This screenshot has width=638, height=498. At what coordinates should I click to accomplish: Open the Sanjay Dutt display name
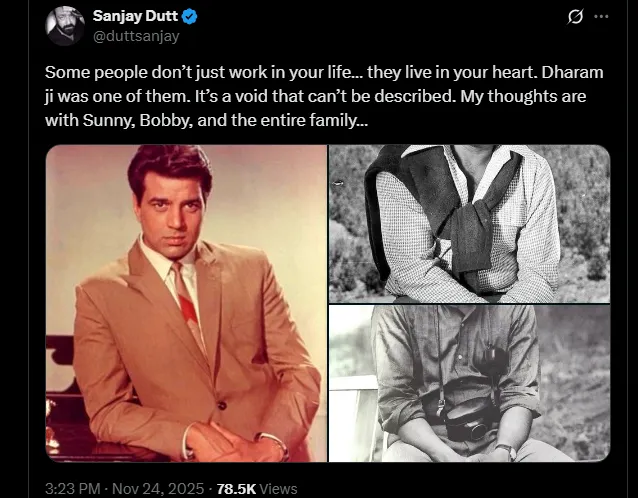[136, 17]
